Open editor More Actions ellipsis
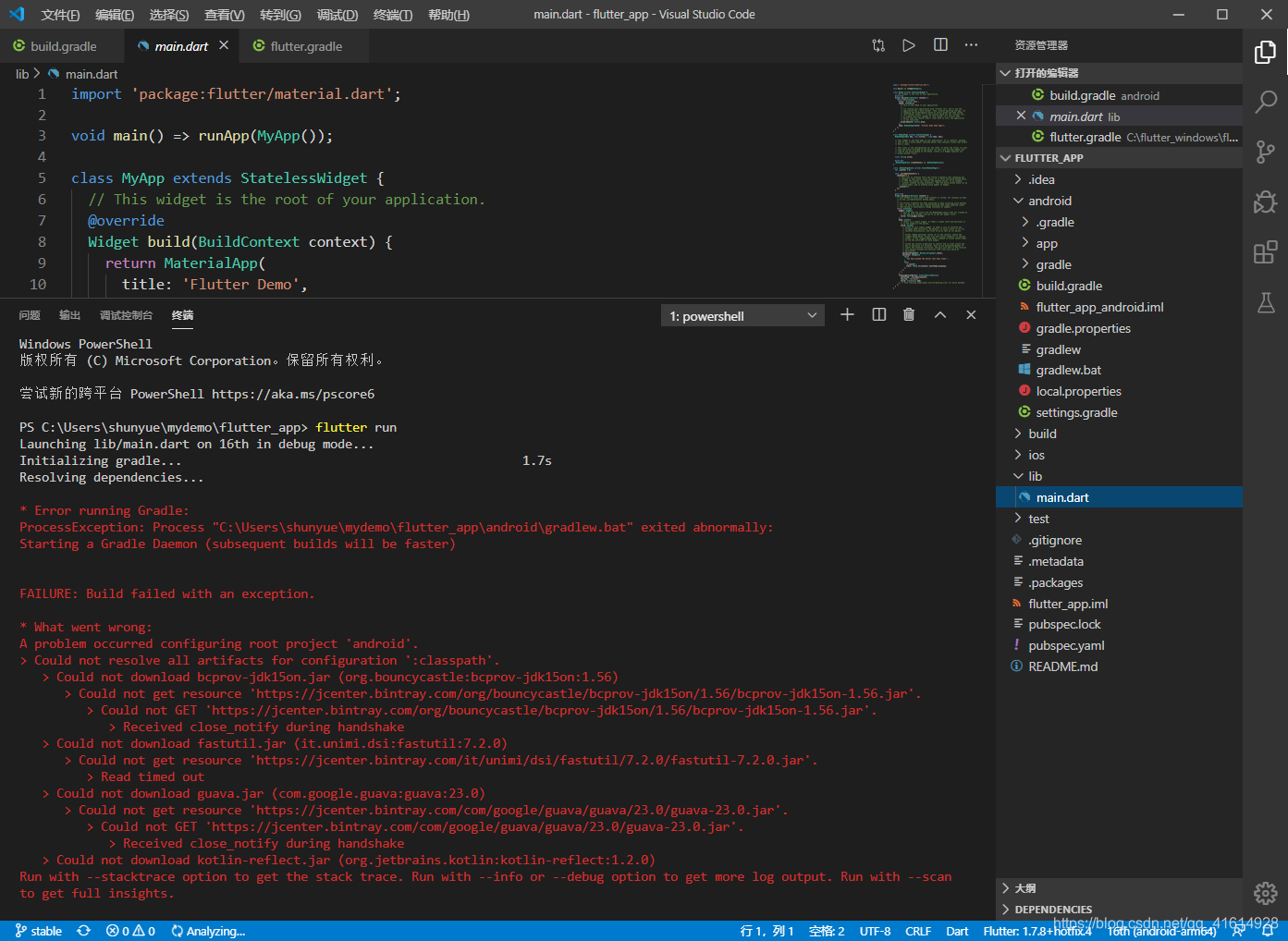 (971, 45)
